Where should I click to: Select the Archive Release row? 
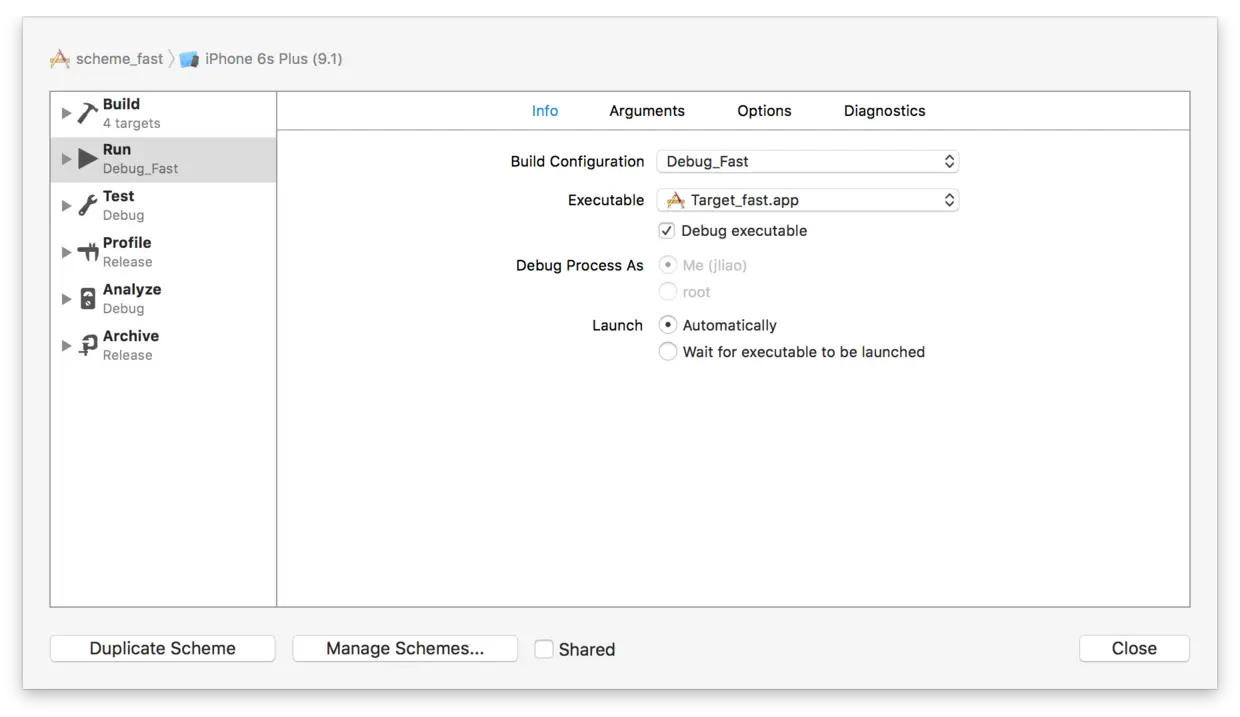point(163,346)
